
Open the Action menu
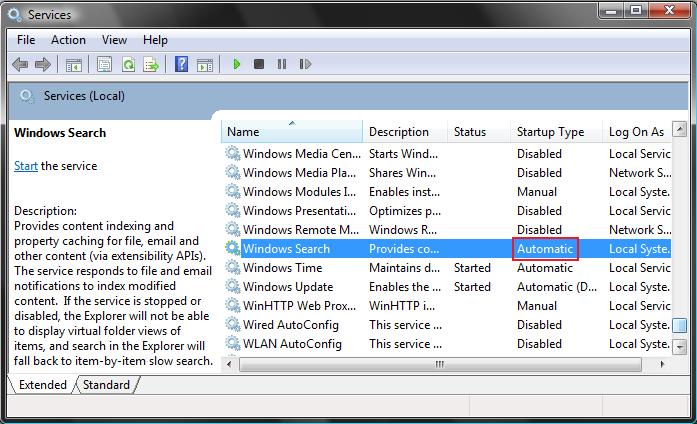68,40
